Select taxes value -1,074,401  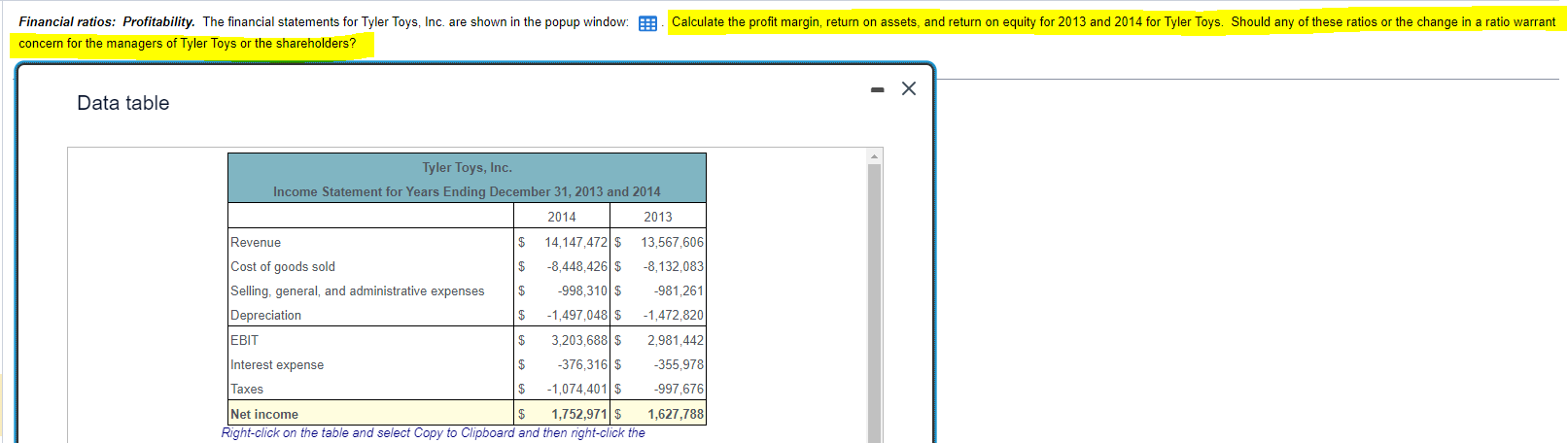(x=577, y=389)
